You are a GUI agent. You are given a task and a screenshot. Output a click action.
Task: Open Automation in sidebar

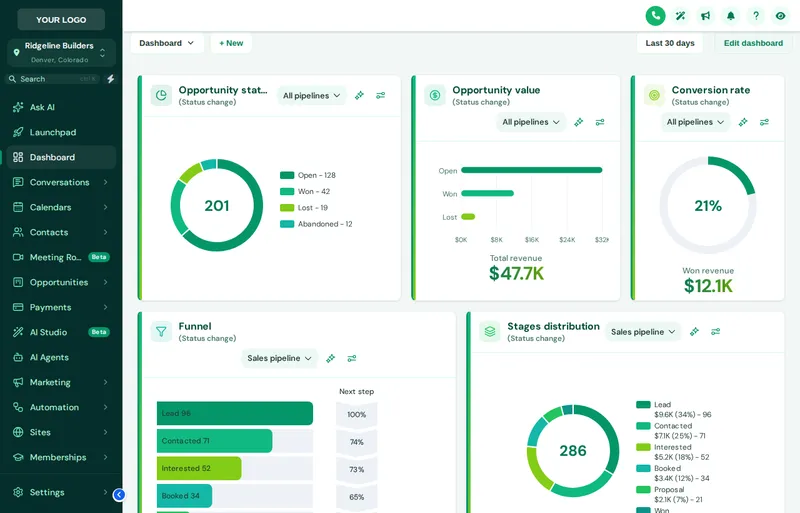tap(61, 407)
